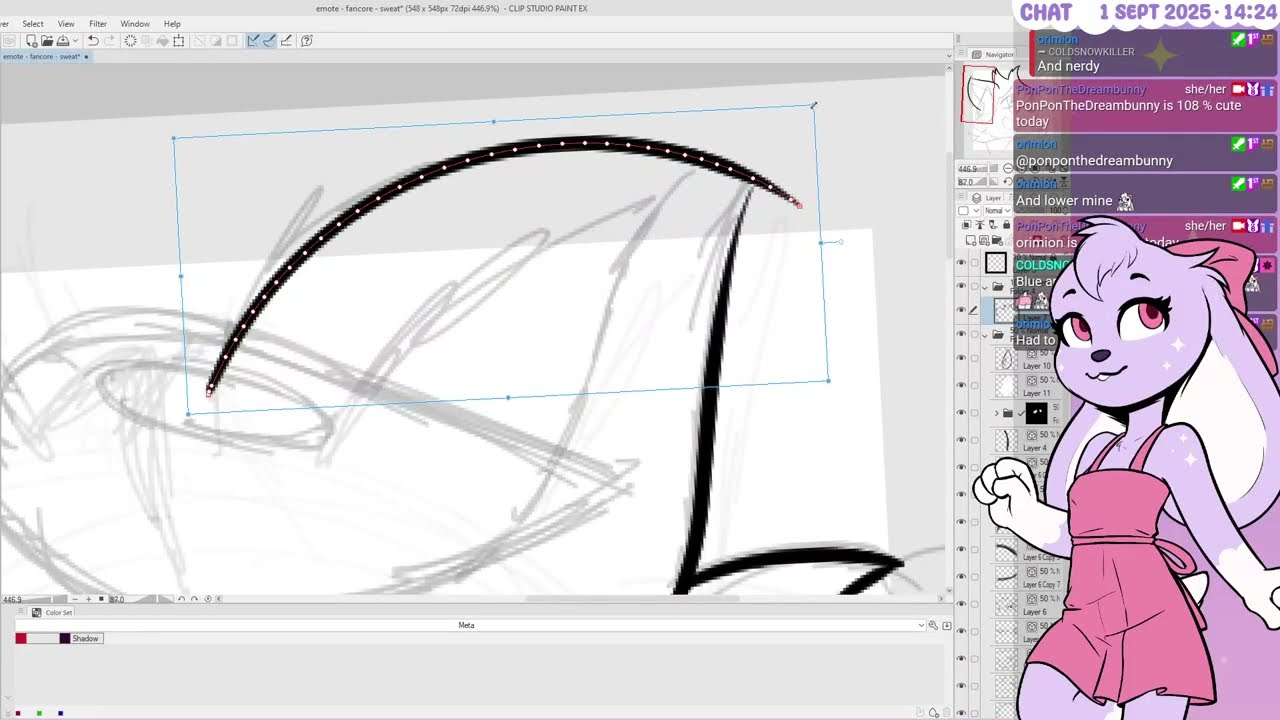Select the light gray middle color swatch

click(x=43, y=638)
